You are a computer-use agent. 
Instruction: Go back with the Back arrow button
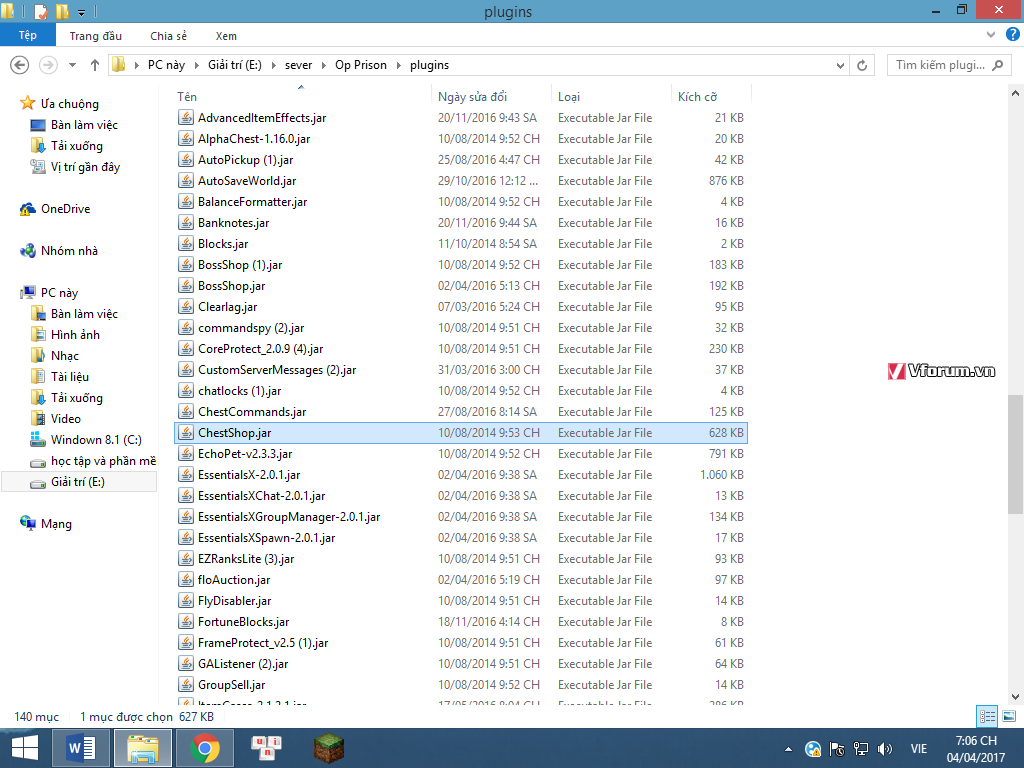tap(20, 65)
